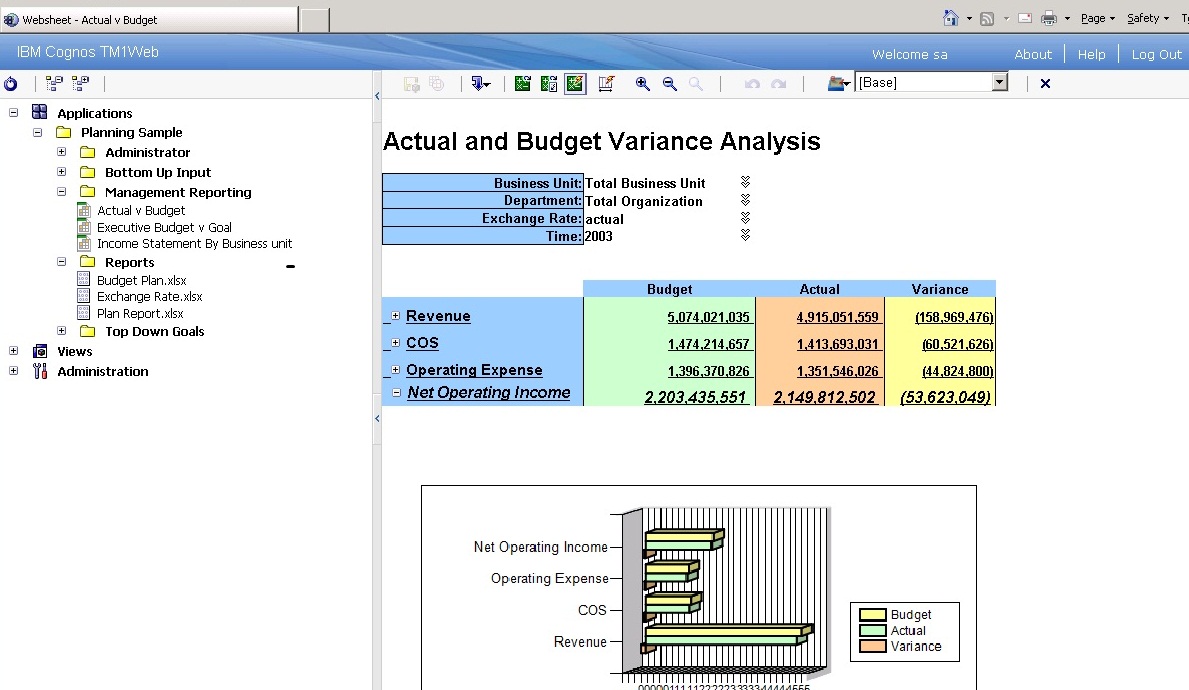The height and width of the screenshot is (690, 1189).
Task: Click the Administration tools icon in the tree
Action: click(x=40, y=371)
